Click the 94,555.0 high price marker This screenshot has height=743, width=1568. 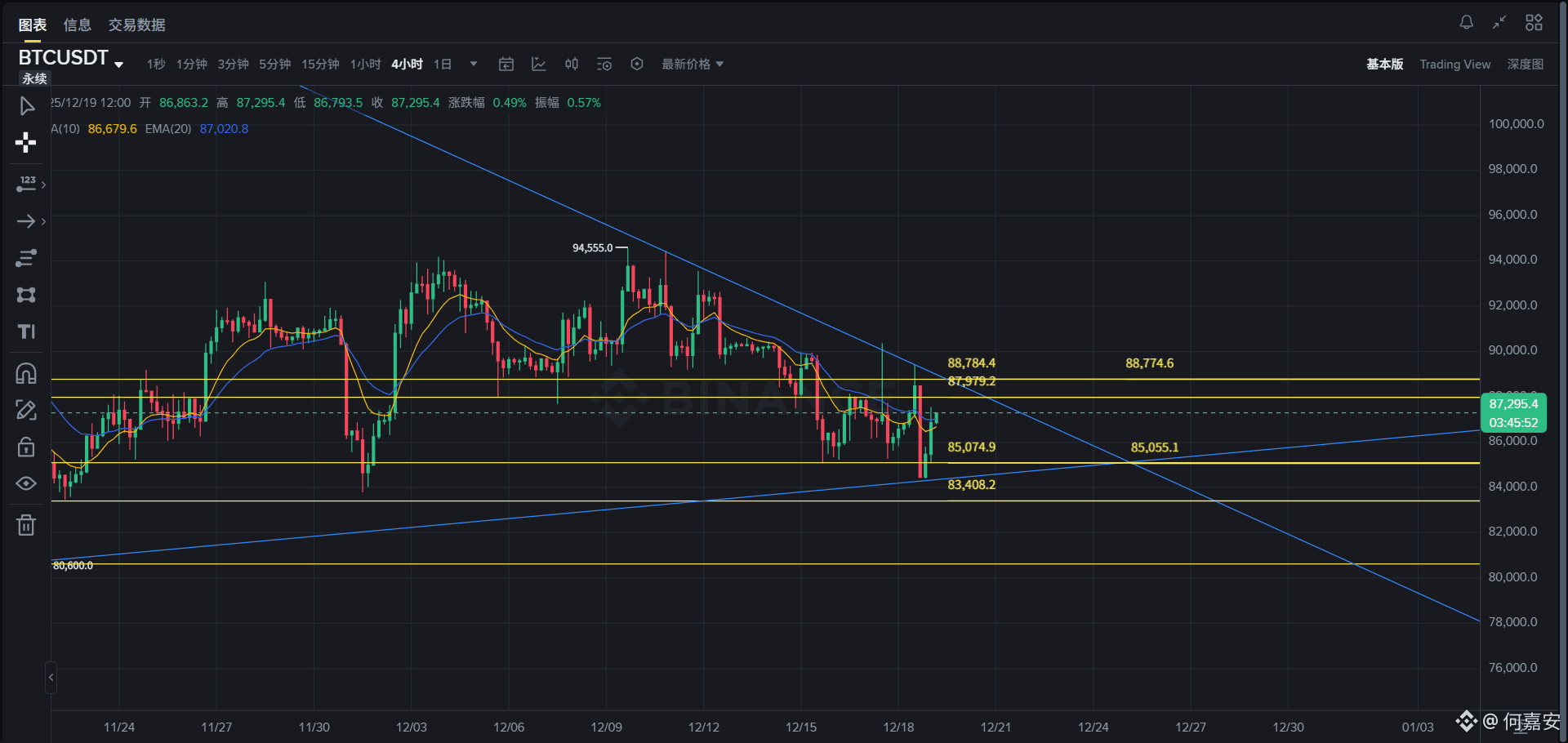[592, 247]
